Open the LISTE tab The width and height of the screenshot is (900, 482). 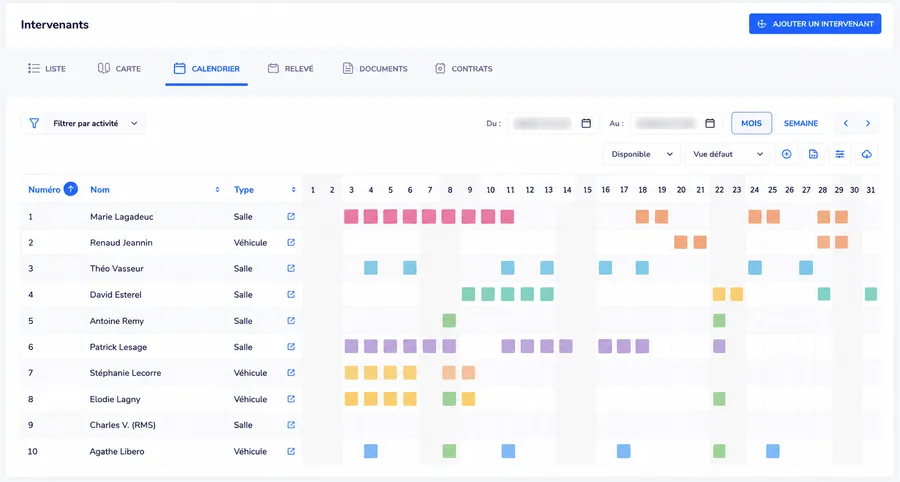point(47,68)
